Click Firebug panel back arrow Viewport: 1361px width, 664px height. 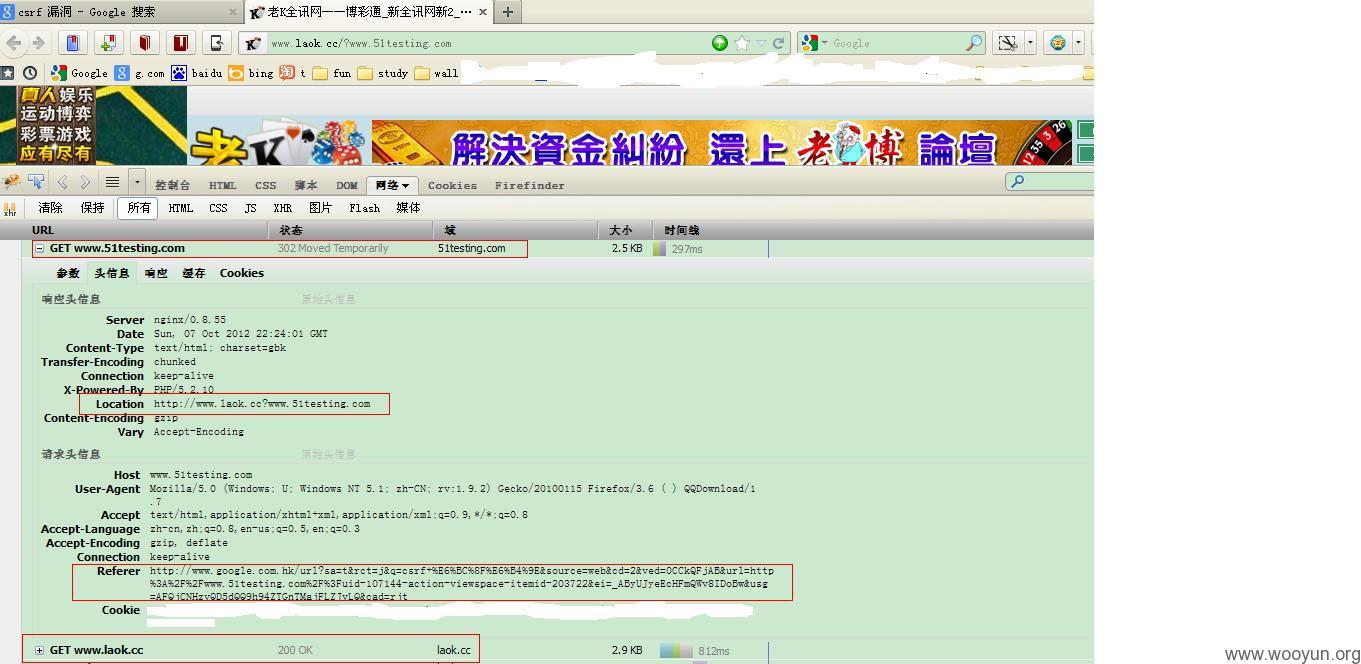tap(62, 182)
